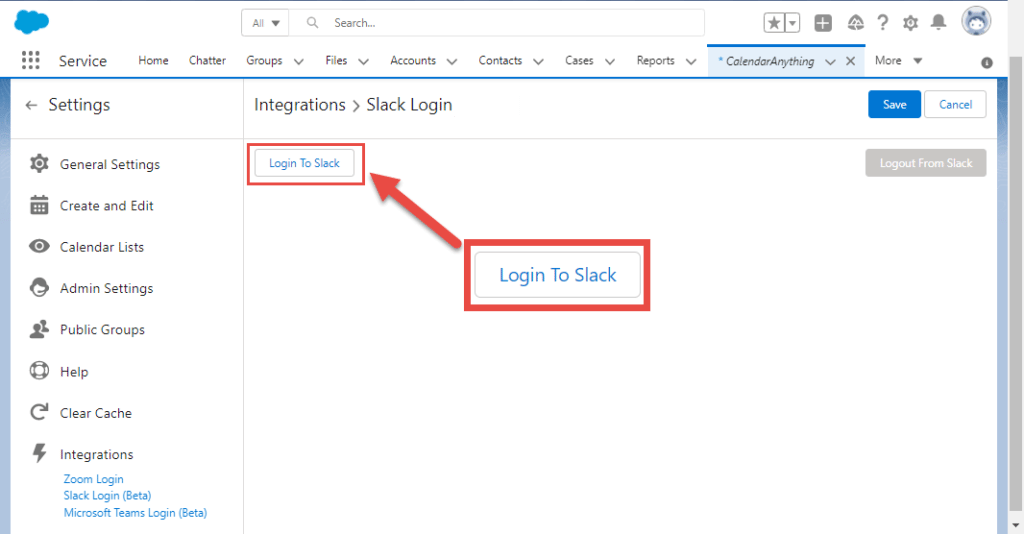
Task: Open the App Launcher grid icon
Action: point(31,61)
